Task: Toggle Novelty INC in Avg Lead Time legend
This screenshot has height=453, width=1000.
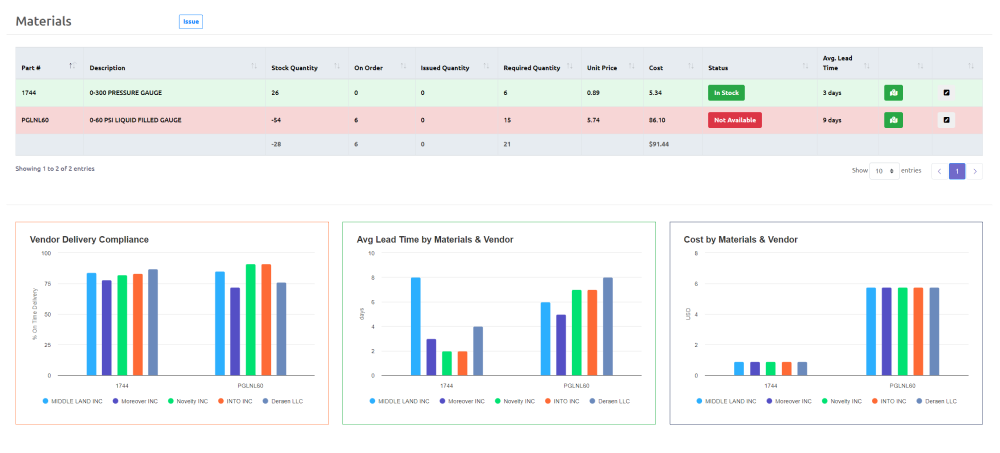Action: 515,401
